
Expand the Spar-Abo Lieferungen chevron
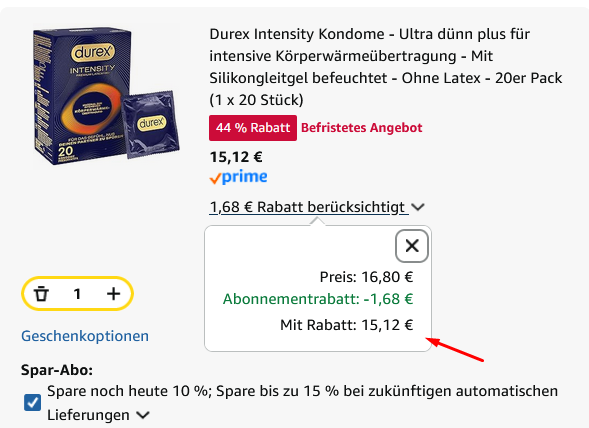click(x=143, y=416)
